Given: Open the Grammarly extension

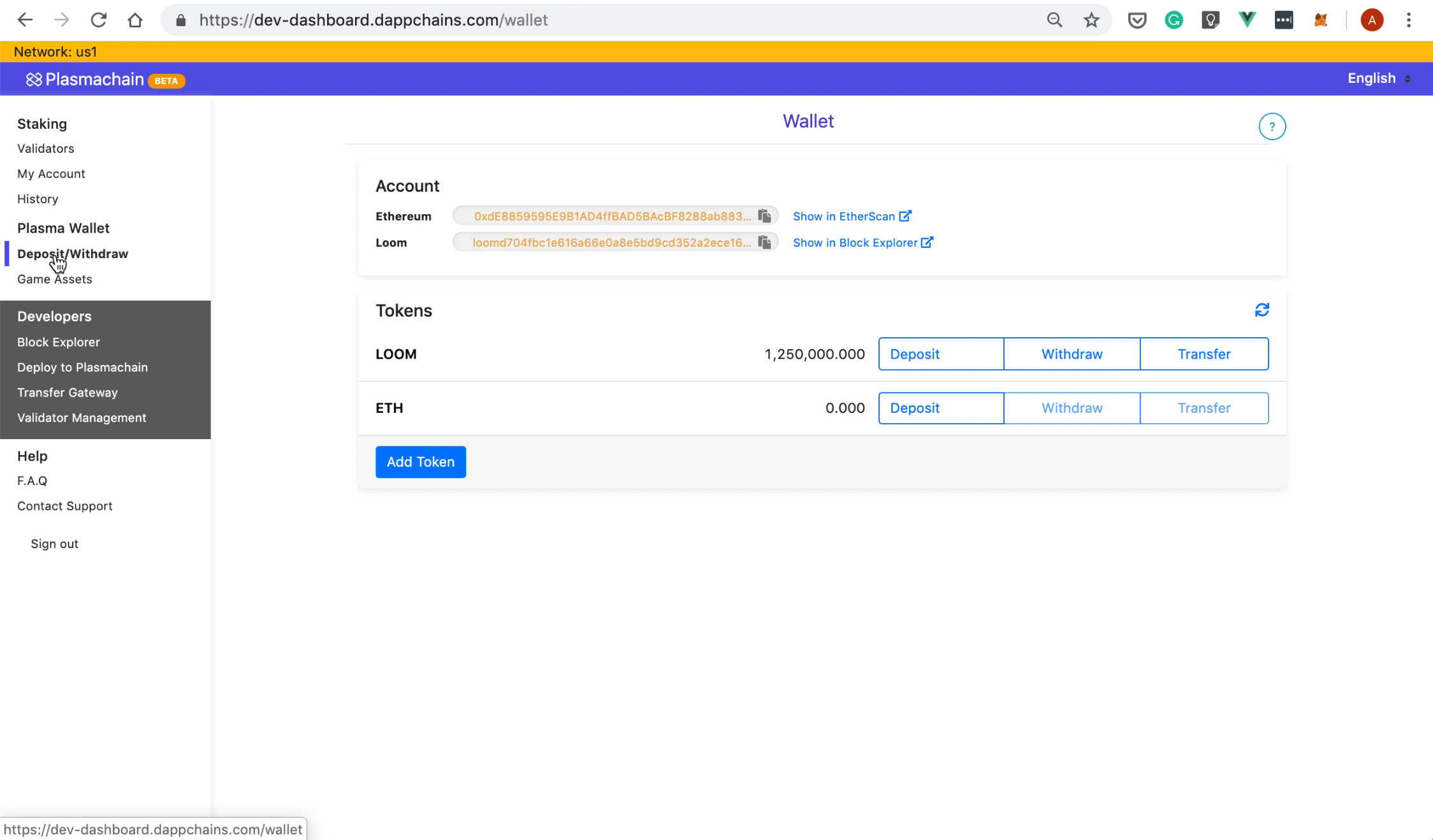Looking at the screenshot, I should click(x=1174, y=20).
